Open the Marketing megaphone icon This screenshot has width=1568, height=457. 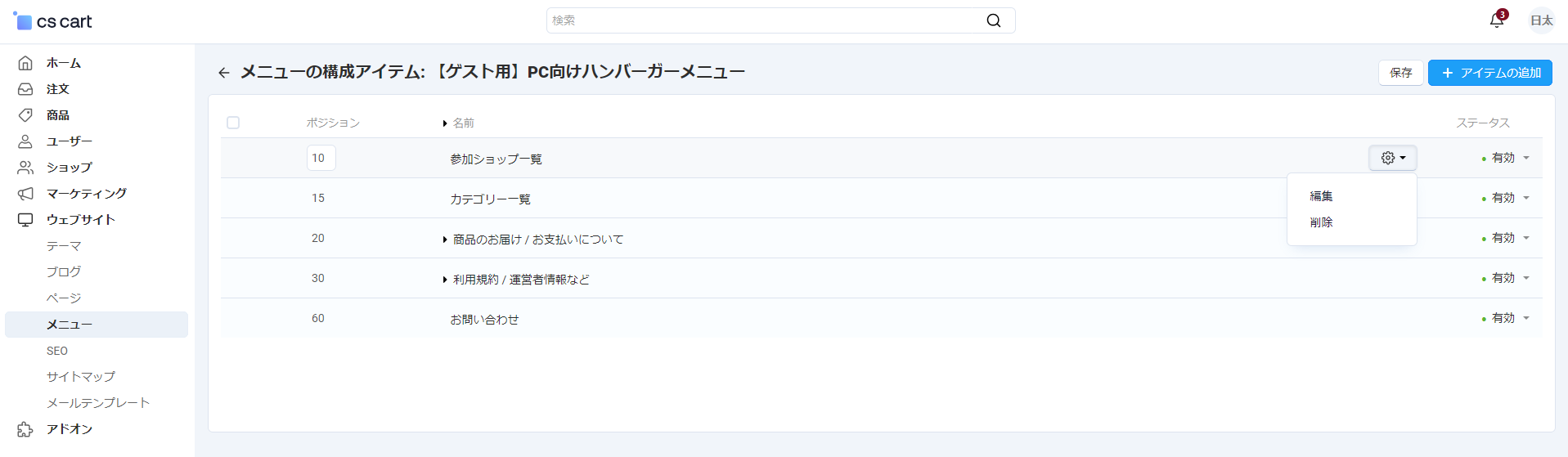pos(25,194)
